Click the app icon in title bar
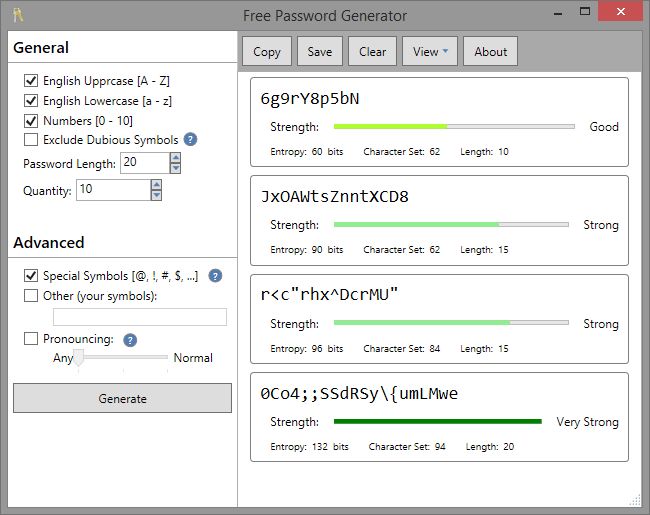 [x=17, y=15]
